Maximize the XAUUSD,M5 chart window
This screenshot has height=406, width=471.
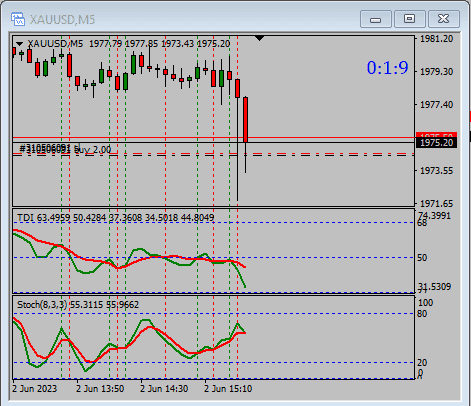[x=410, y=19]
